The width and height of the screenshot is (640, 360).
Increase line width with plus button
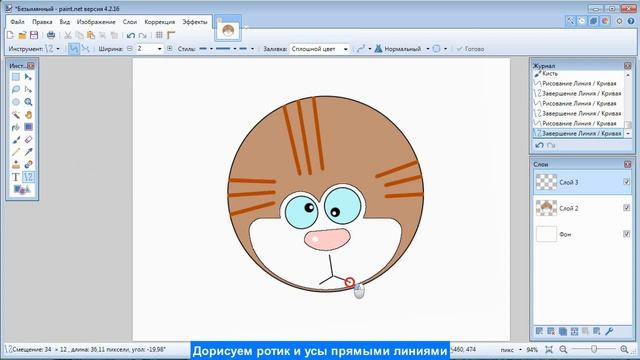[170, 49]
